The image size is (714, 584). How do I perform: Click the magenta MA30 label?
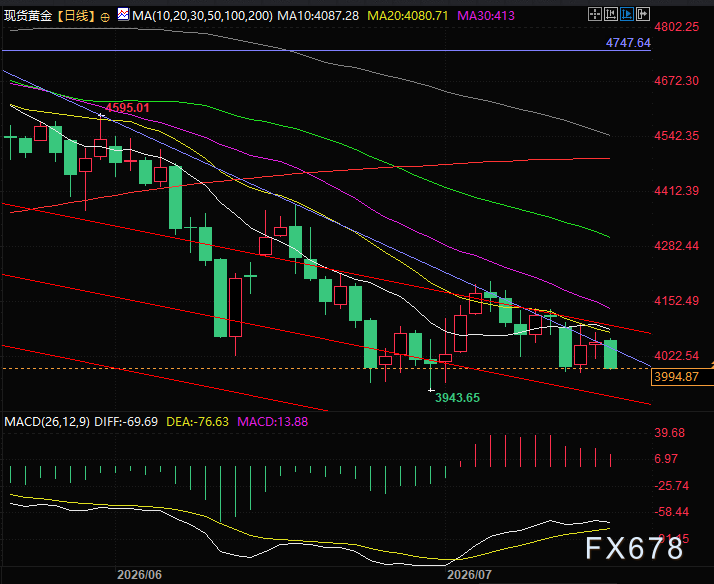pyautogui.click(x=485, y=16)
